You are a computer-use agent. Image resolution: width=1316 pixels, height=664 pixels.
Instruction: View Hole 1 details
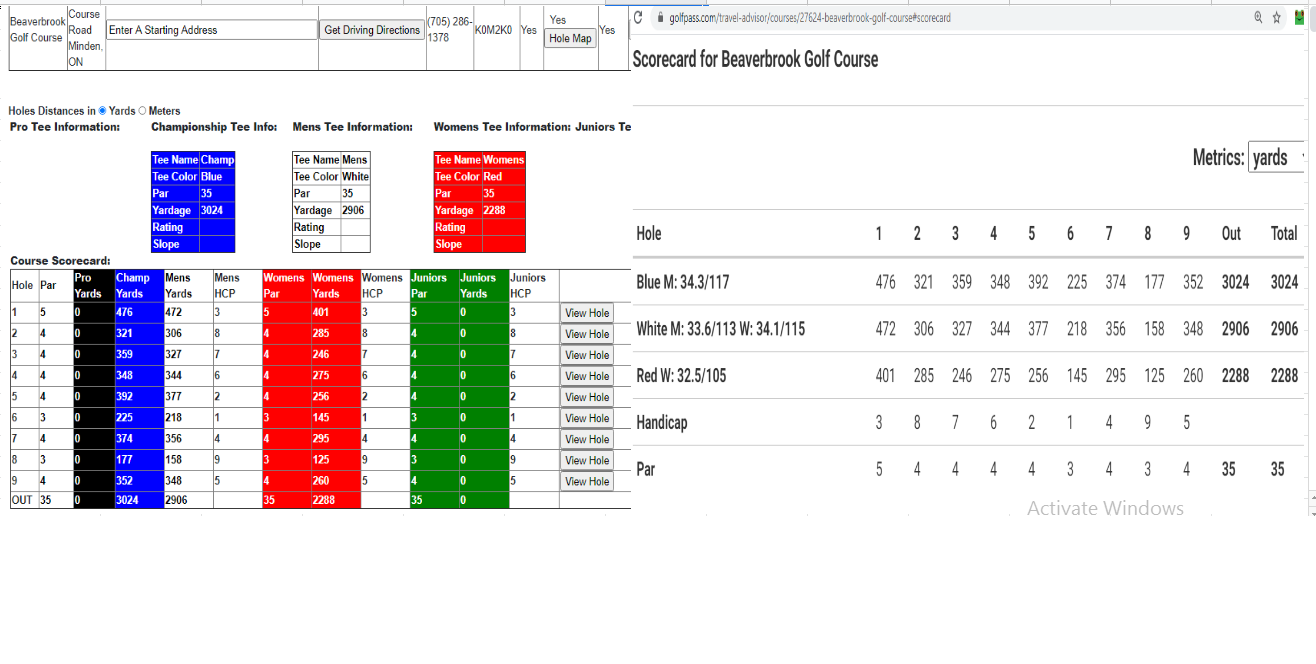click(x=587, y=313)
